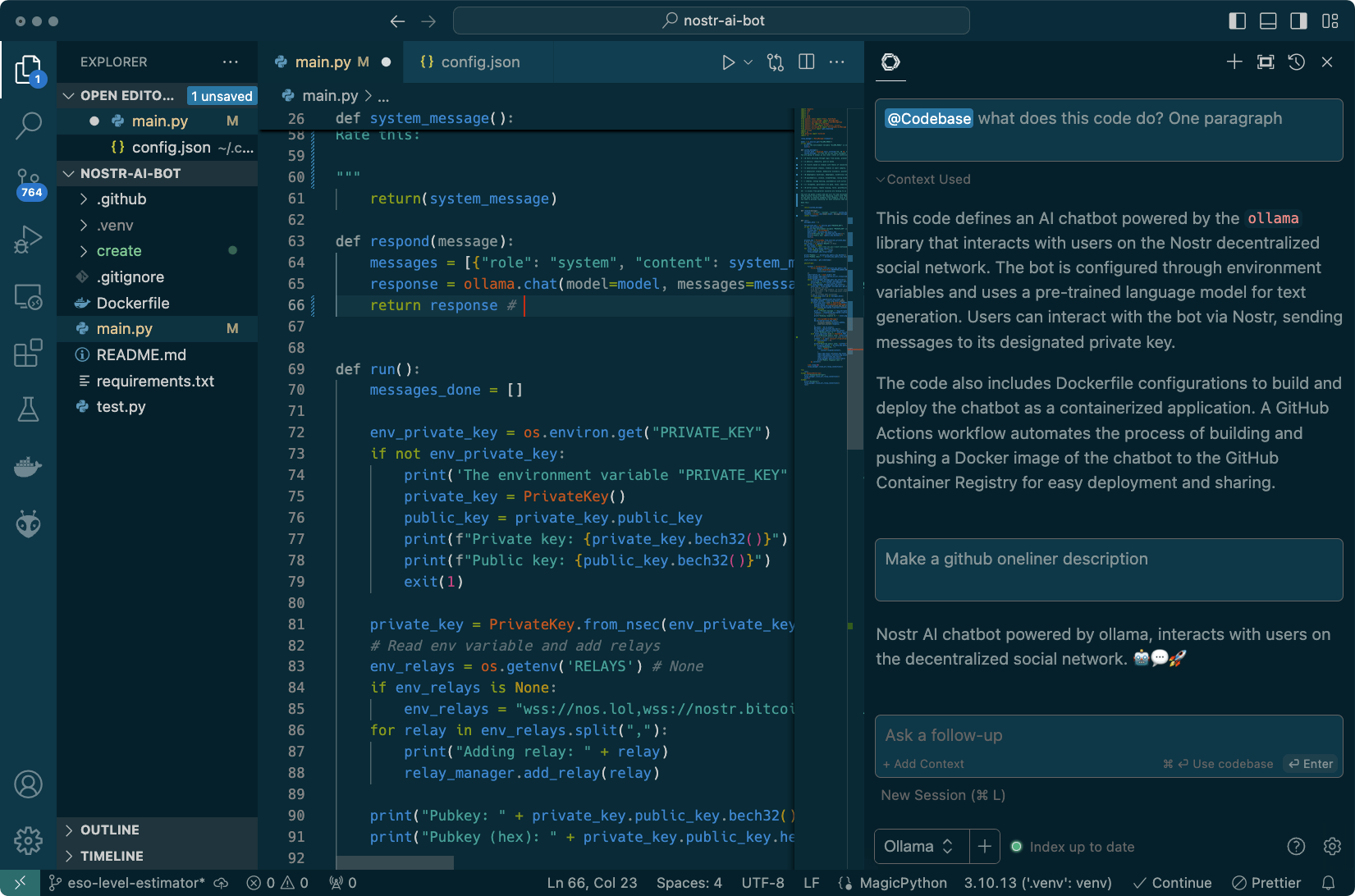Open the Docker view icon
Screen dimensions: 1355x896
pyautogui.click(x=28, y=466)
